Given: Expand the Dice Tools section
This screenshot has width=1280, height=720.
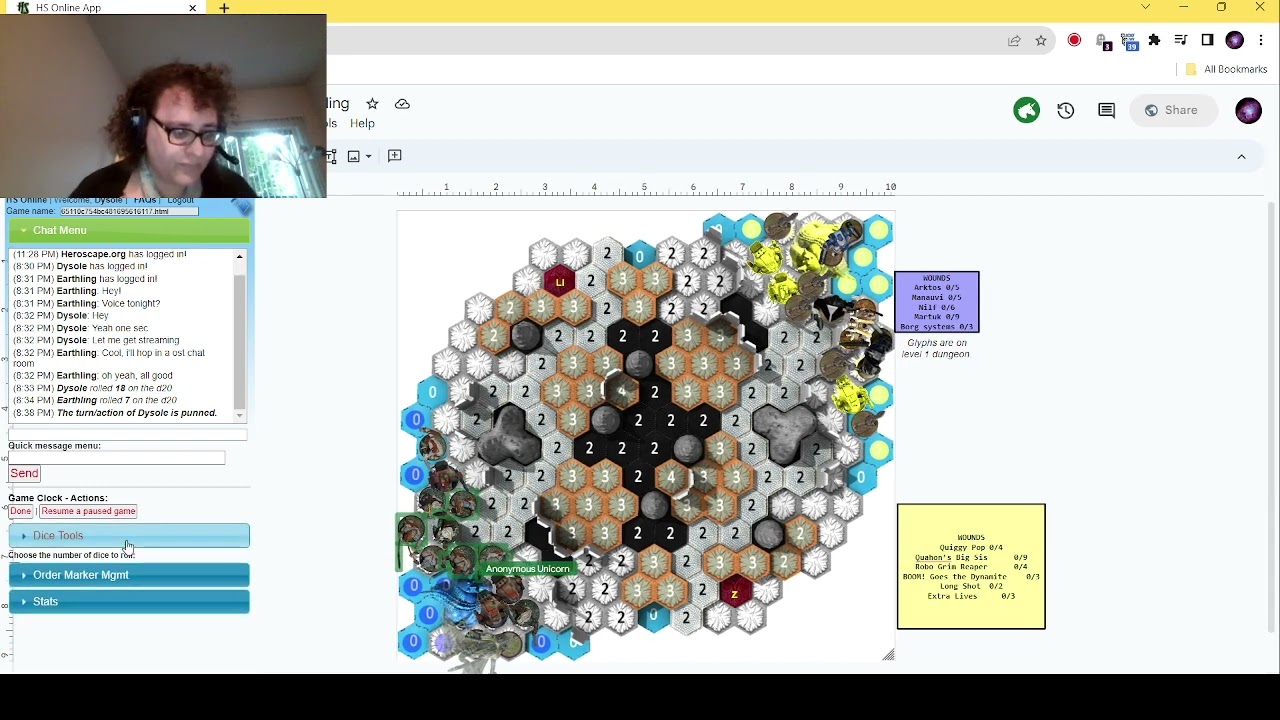Looking at the screenshot, I should coord(129,536).
